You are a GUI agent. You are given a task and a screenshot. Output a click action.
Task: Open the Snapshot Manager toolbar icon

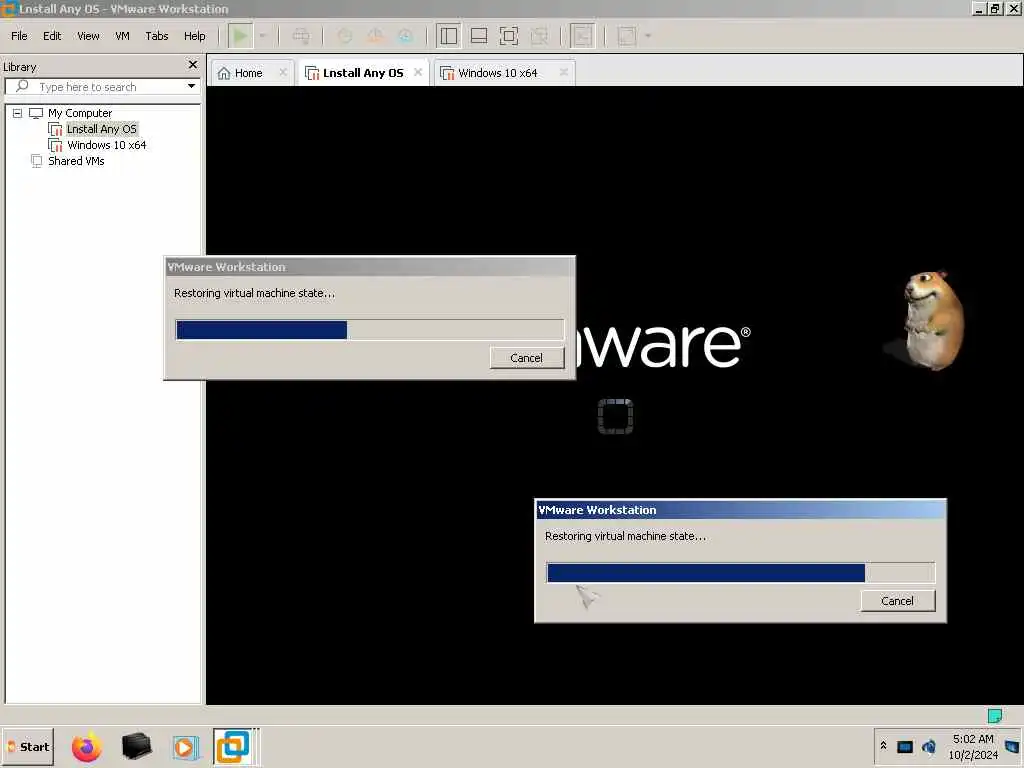[406, 36]
